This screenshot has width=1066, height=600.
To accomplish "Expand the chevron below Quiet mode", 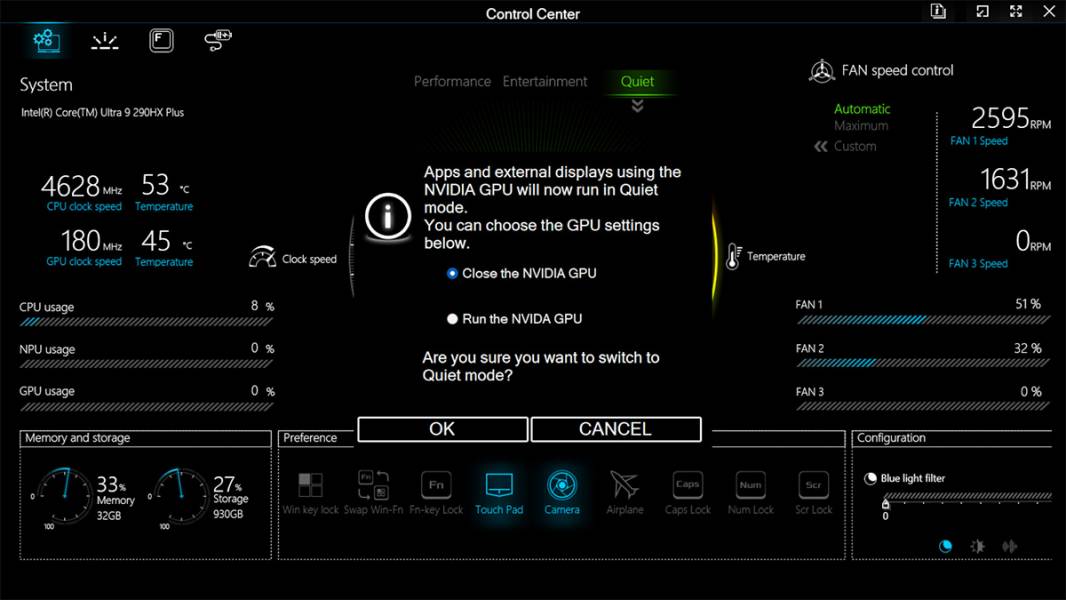I will tap(637, 105).
